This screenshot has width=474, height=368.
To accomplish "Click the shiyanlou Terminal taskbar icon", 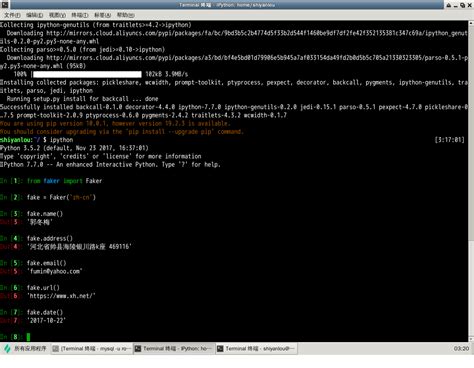I will [x=220, y=349].
